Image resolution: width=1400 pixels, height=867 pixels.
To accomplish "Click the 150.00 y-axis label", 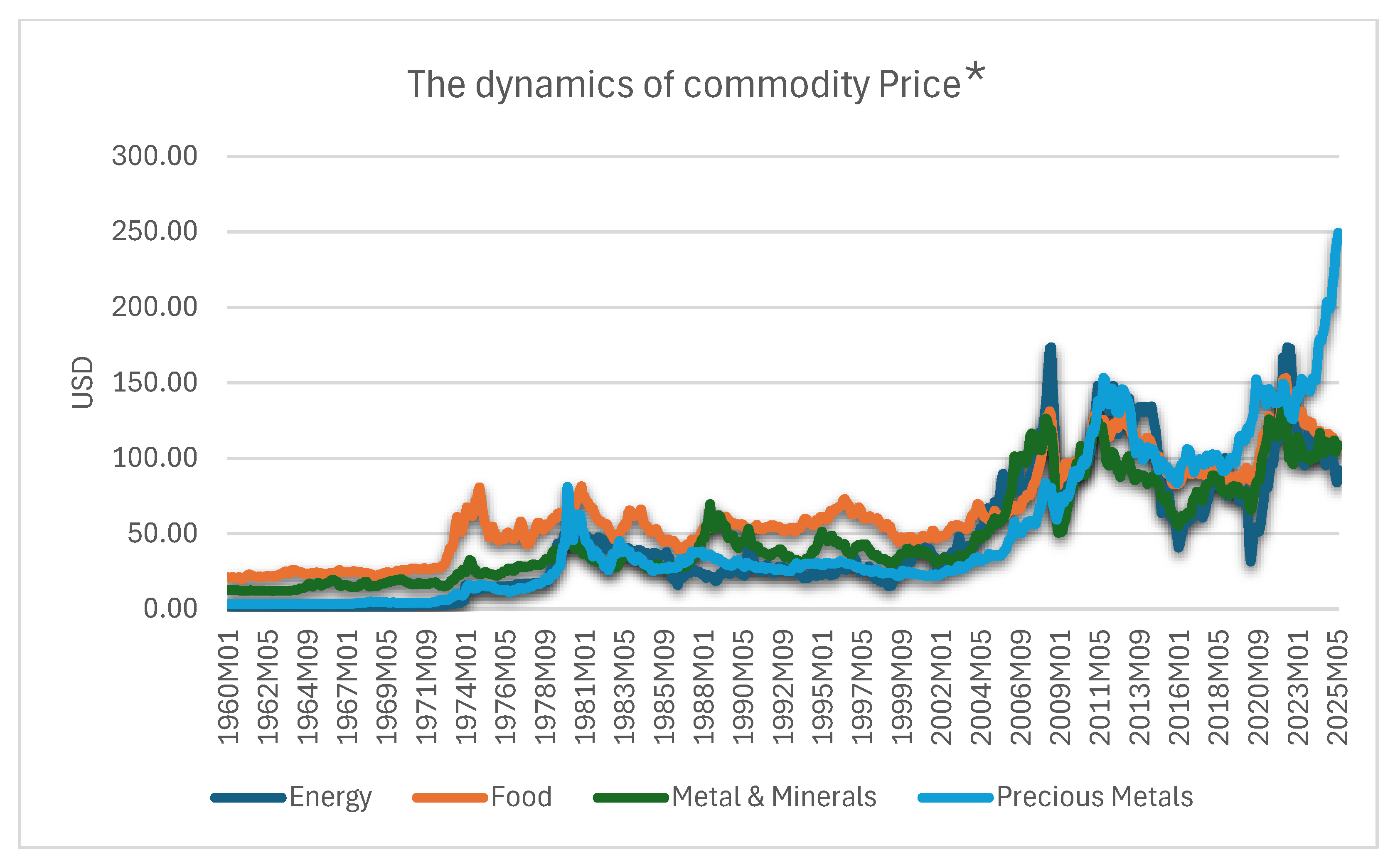I will point(155,382).
